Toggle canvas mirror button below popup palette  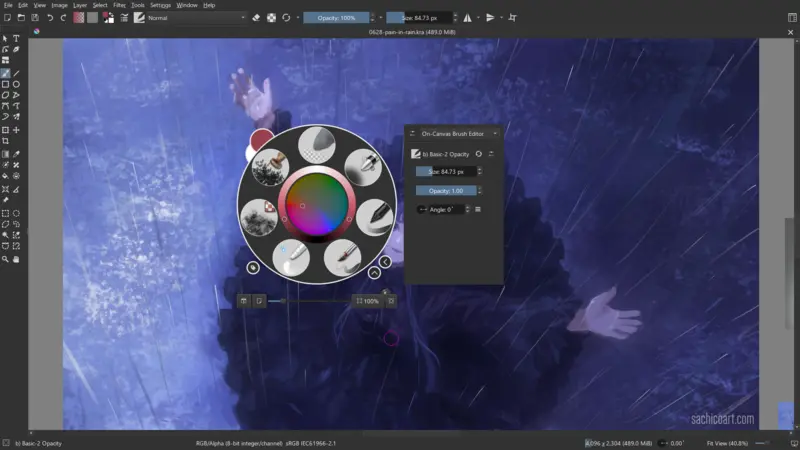(244, 301)
